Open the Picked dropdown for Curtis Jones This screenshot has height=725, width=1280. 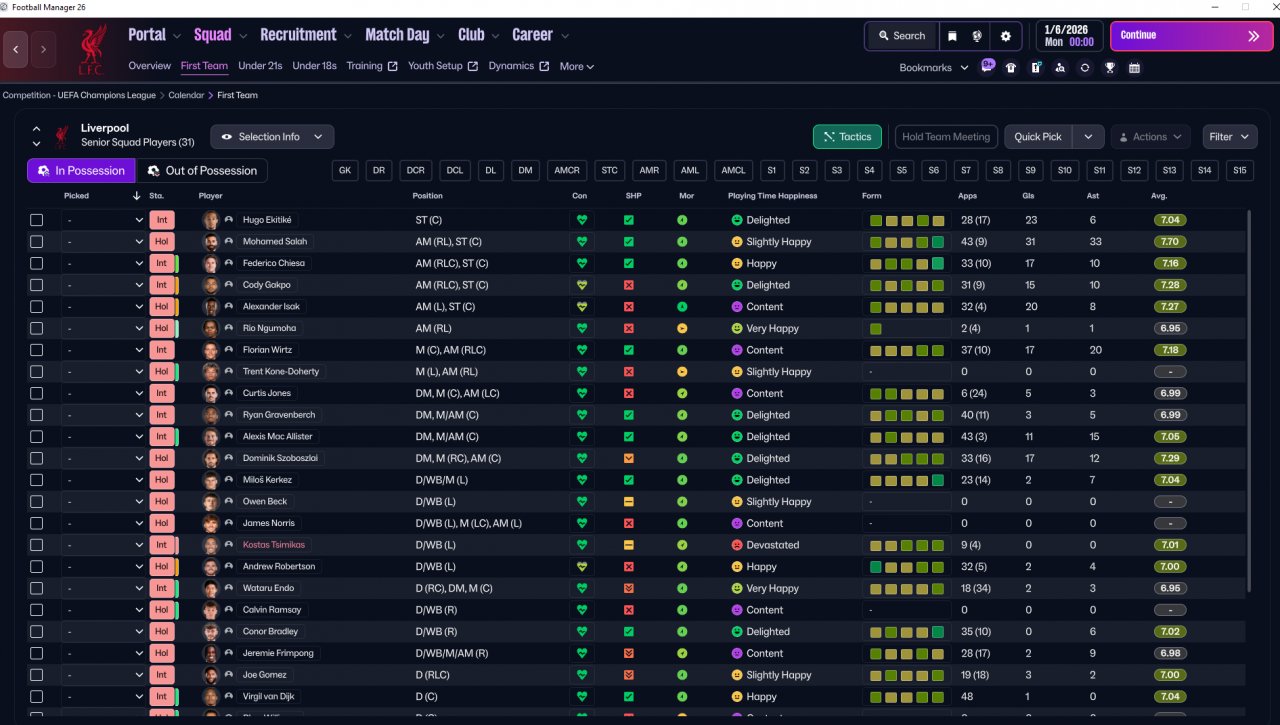coord(105,393)
